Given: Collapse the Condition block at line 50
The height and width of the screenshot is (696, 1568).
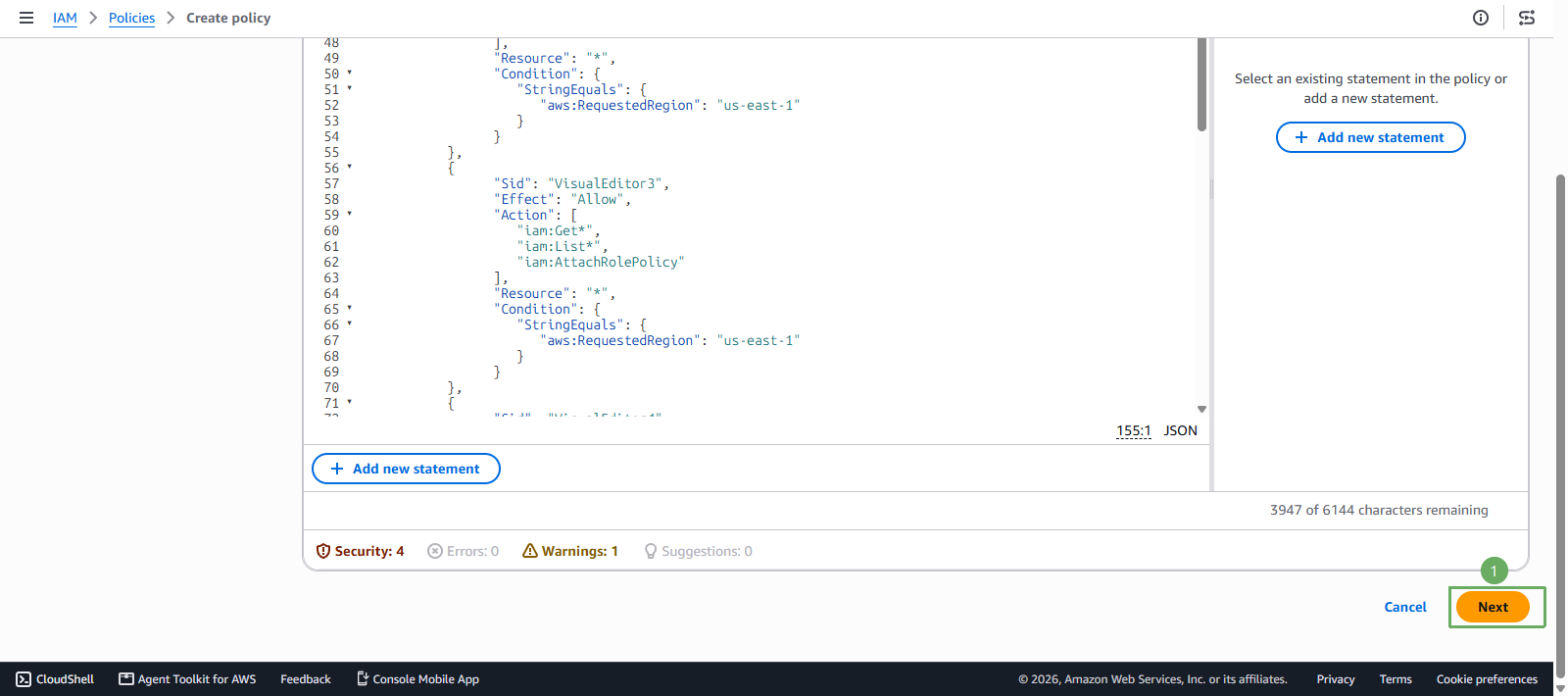Looking at the screenshot, I should pos(350,73).
